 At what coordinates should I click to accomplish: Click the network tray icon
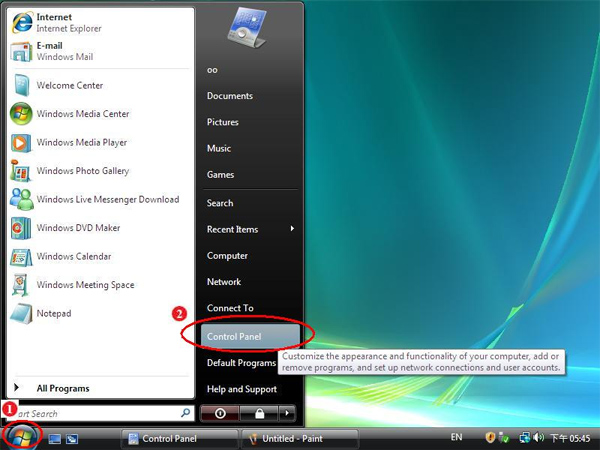coord(524,437)
